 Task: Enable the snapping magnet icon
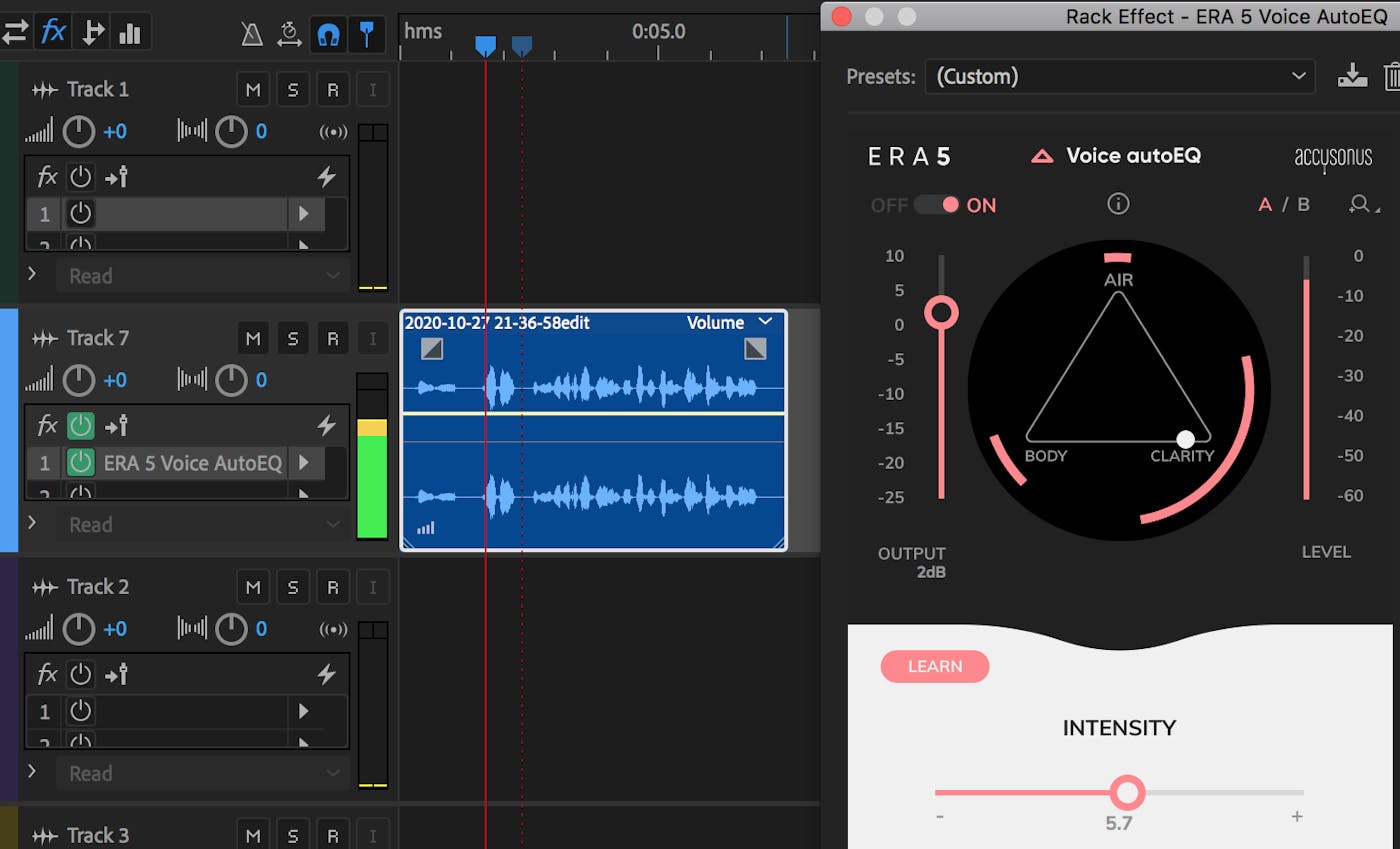click(327, 34)
